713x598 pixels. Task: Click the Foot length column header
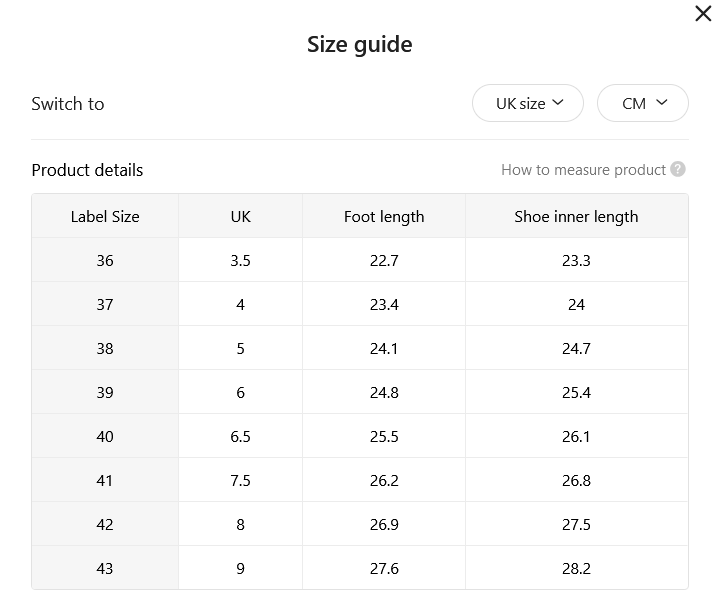(384, 216)
